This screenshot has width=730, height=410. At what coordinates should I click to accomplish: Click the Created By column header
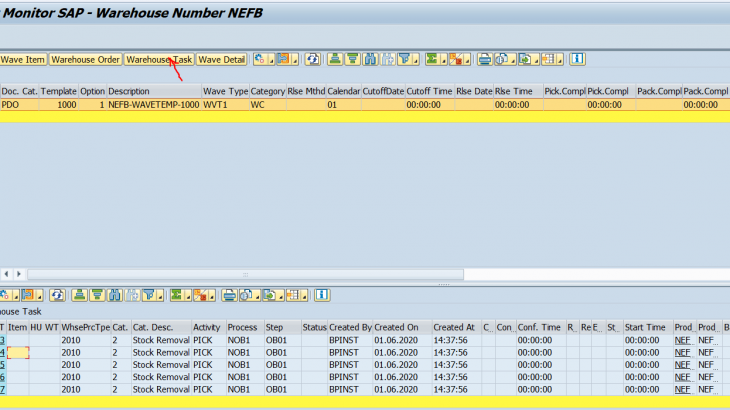click(350, 327)
